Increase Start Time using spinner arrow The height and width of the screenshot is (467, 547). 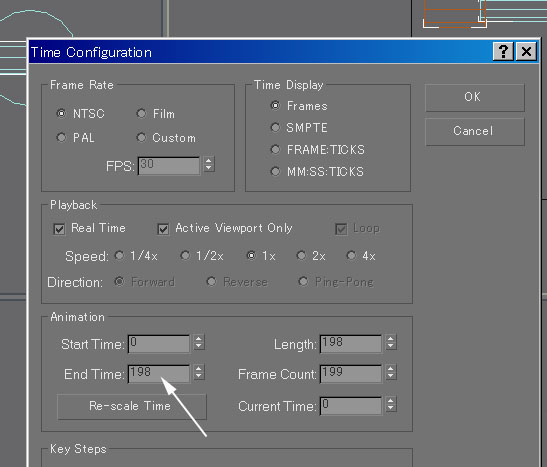198,339
